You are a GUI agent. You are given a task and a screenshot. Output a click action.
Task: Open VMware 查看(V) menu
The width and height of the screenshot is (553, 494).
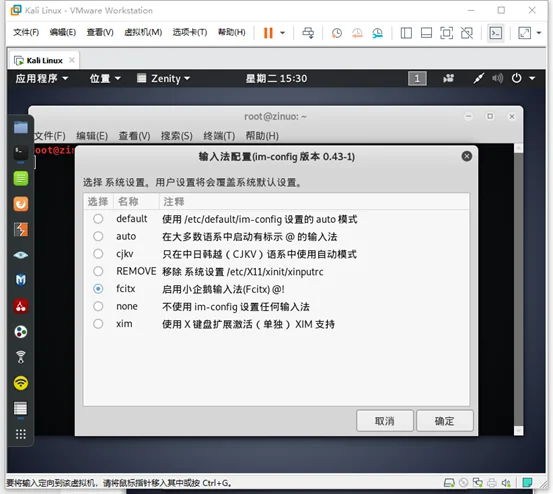[100, 32]
